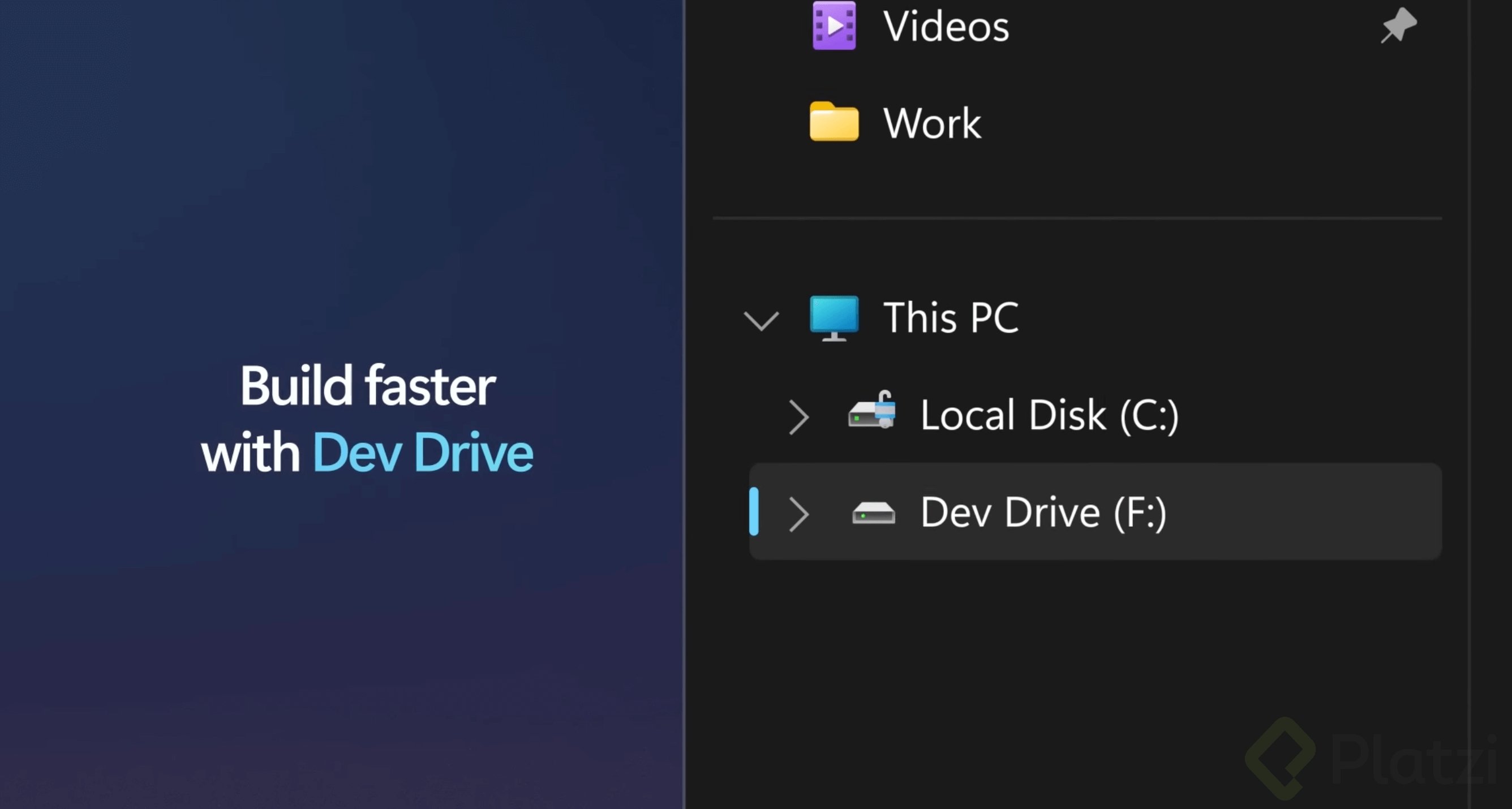Click the Videos library icon
This screenshot has height=809, width=1512.
pos(835,27)
